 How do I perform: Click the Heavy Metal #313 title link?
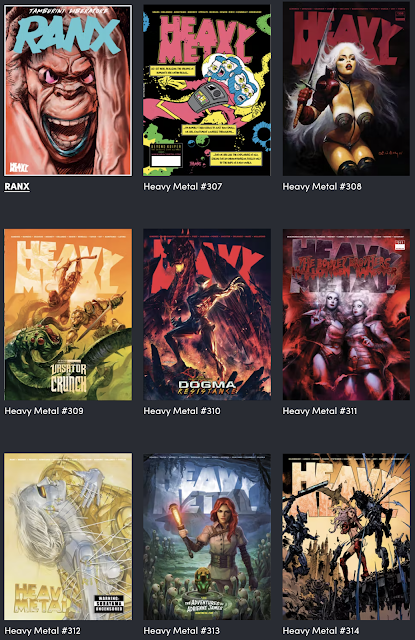(182, 631)
